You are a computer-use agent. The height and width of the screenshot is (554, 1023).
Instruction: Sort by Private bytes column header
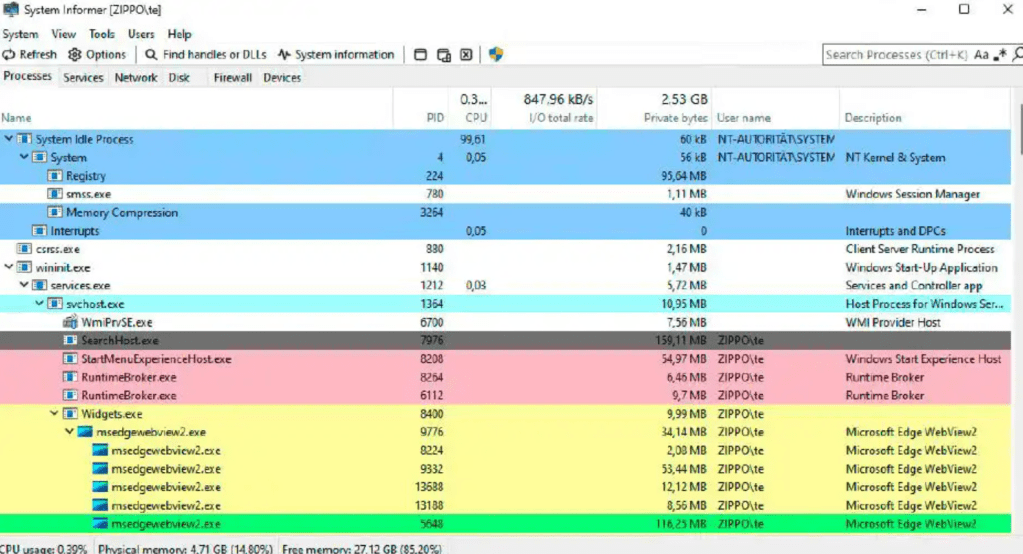coord(675,118)
